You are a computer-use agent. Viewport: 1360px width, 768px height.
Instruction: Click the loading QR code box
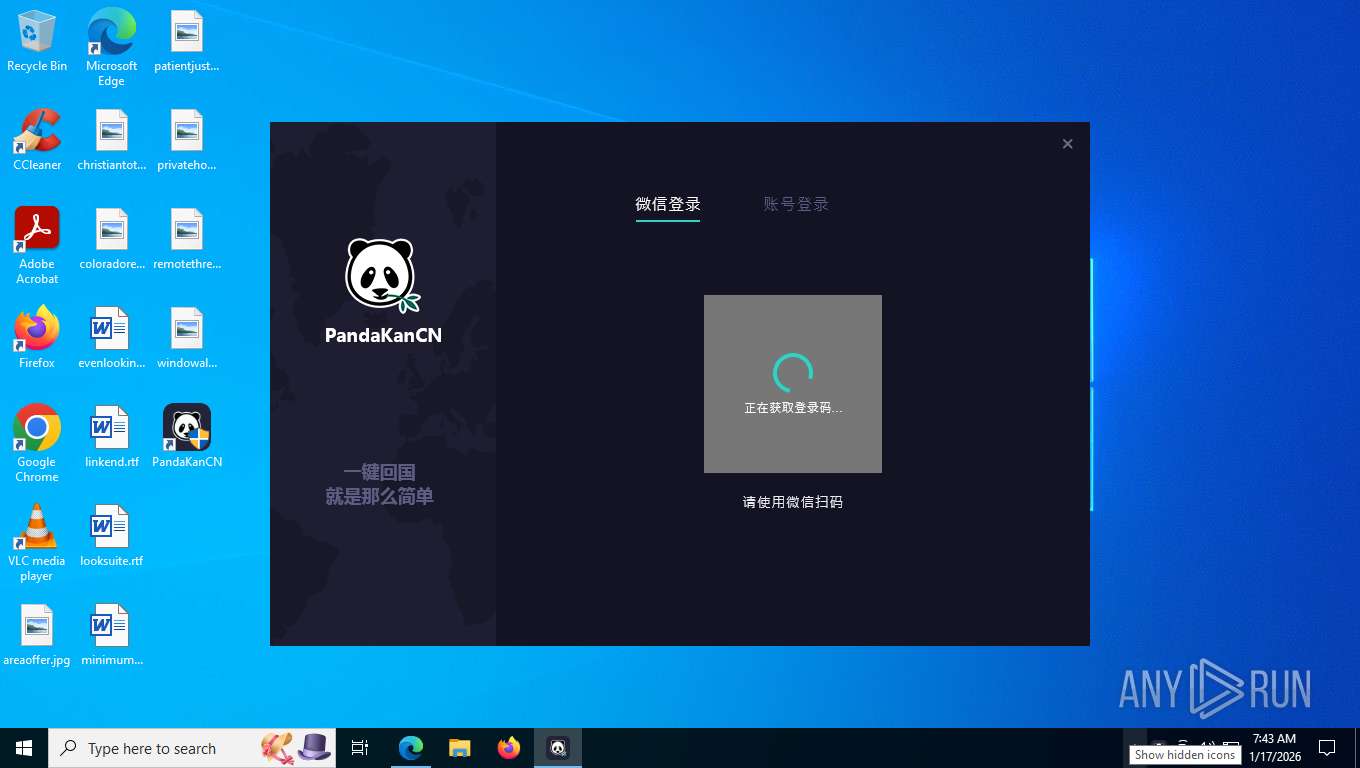[x=793, y=384]
